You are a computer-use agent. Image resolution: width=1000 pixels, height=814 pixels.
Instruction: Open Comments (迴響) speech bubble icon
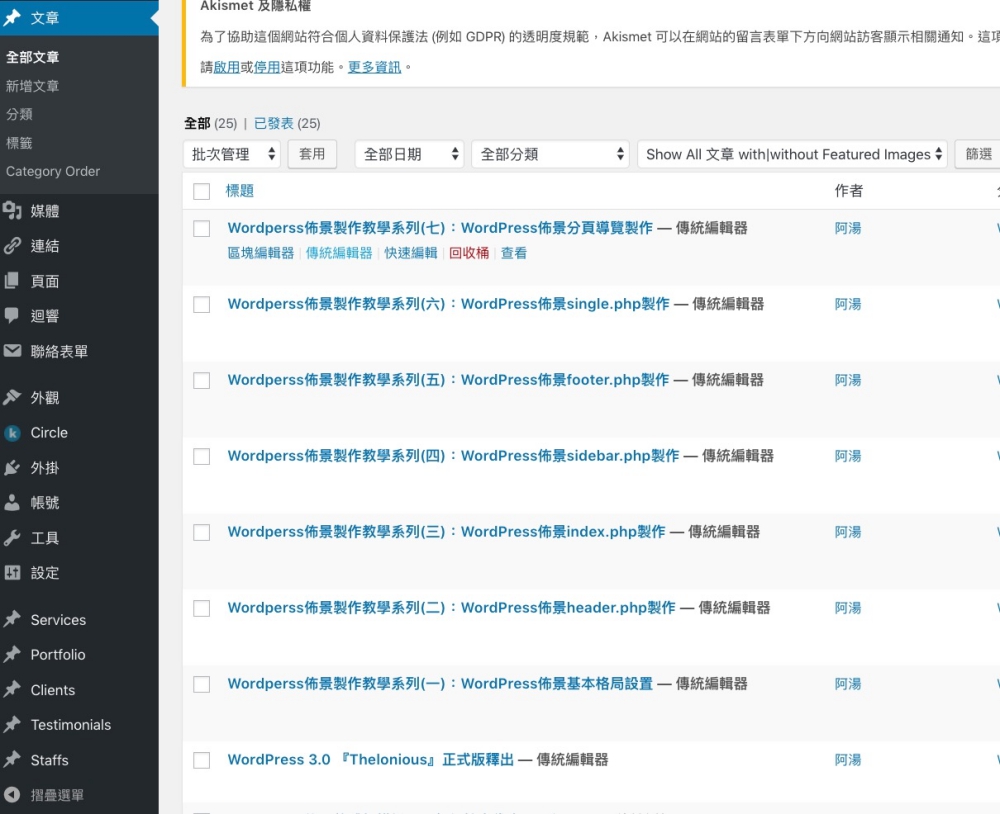(x=12, y=316)
